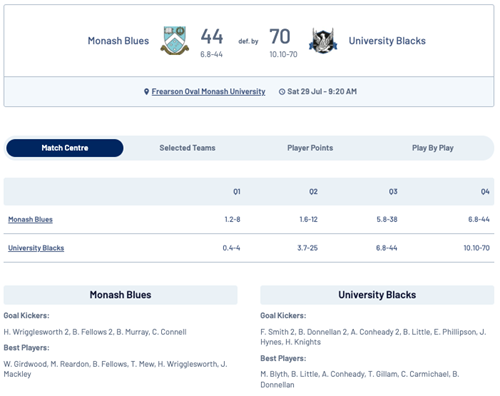Click the Monash Blues total score 44

click(212, 36)
